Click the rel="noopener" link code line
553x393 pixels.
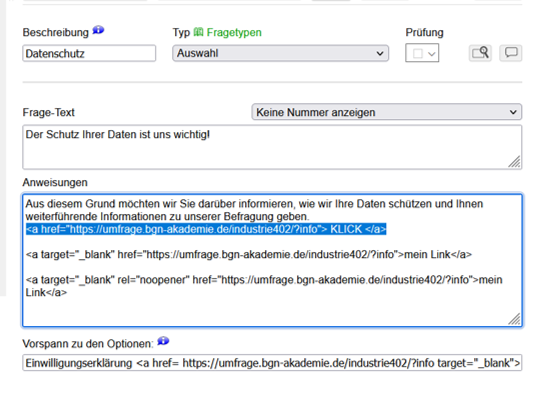264,286
